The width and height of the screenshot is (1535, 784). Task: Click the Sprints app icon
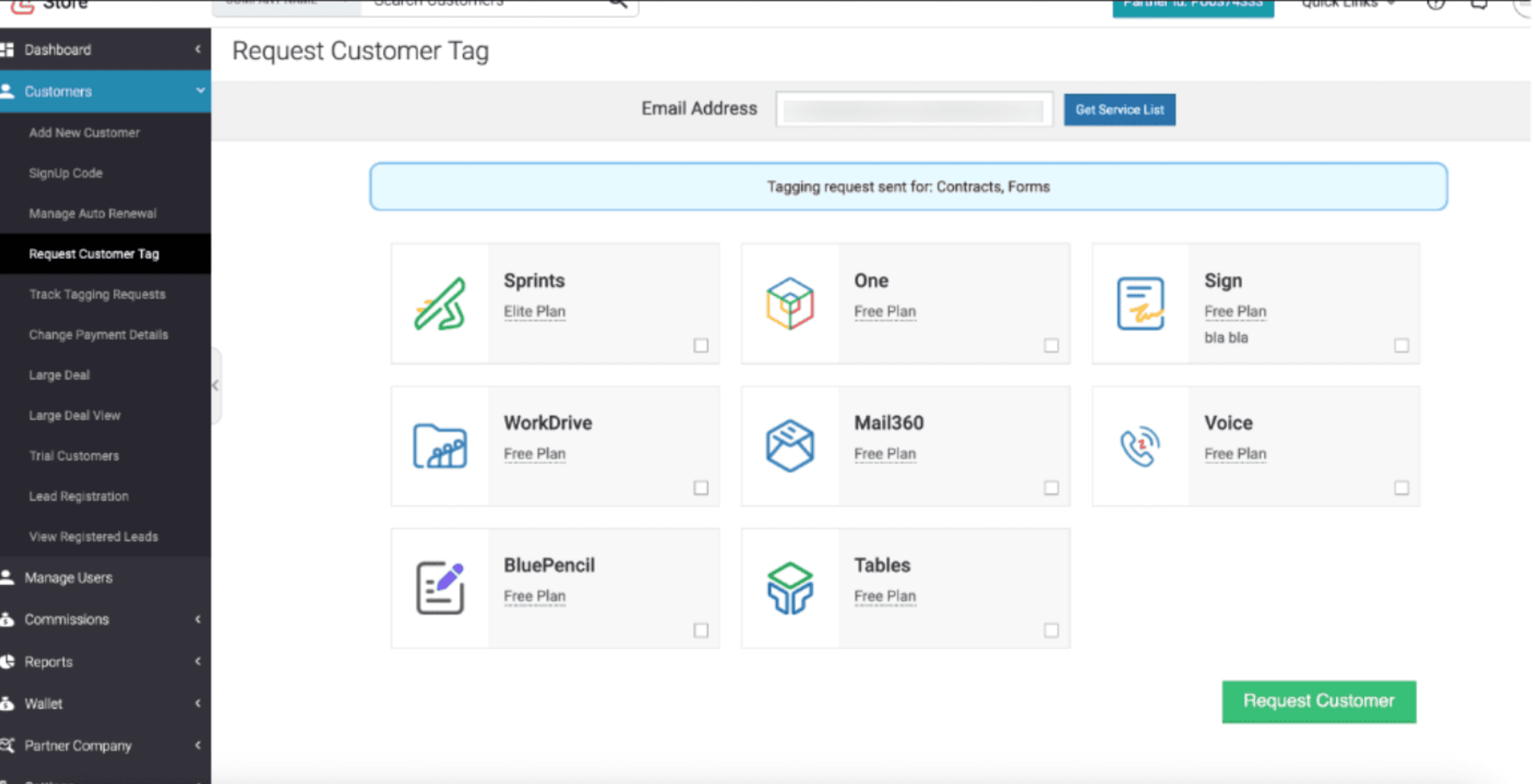tap(440, 304)
